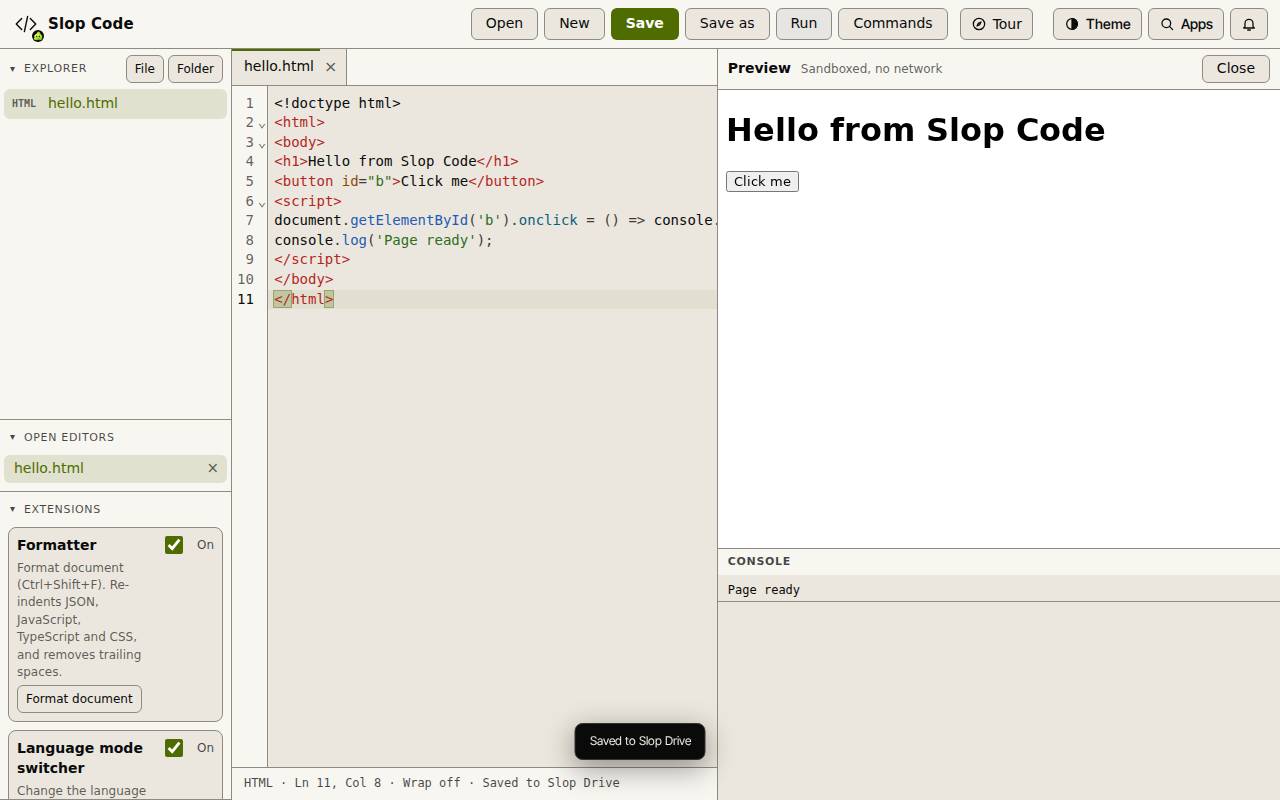Add a new Folder in Explorer
This screenshot has height=800, width=1280.
pos(195,69)
